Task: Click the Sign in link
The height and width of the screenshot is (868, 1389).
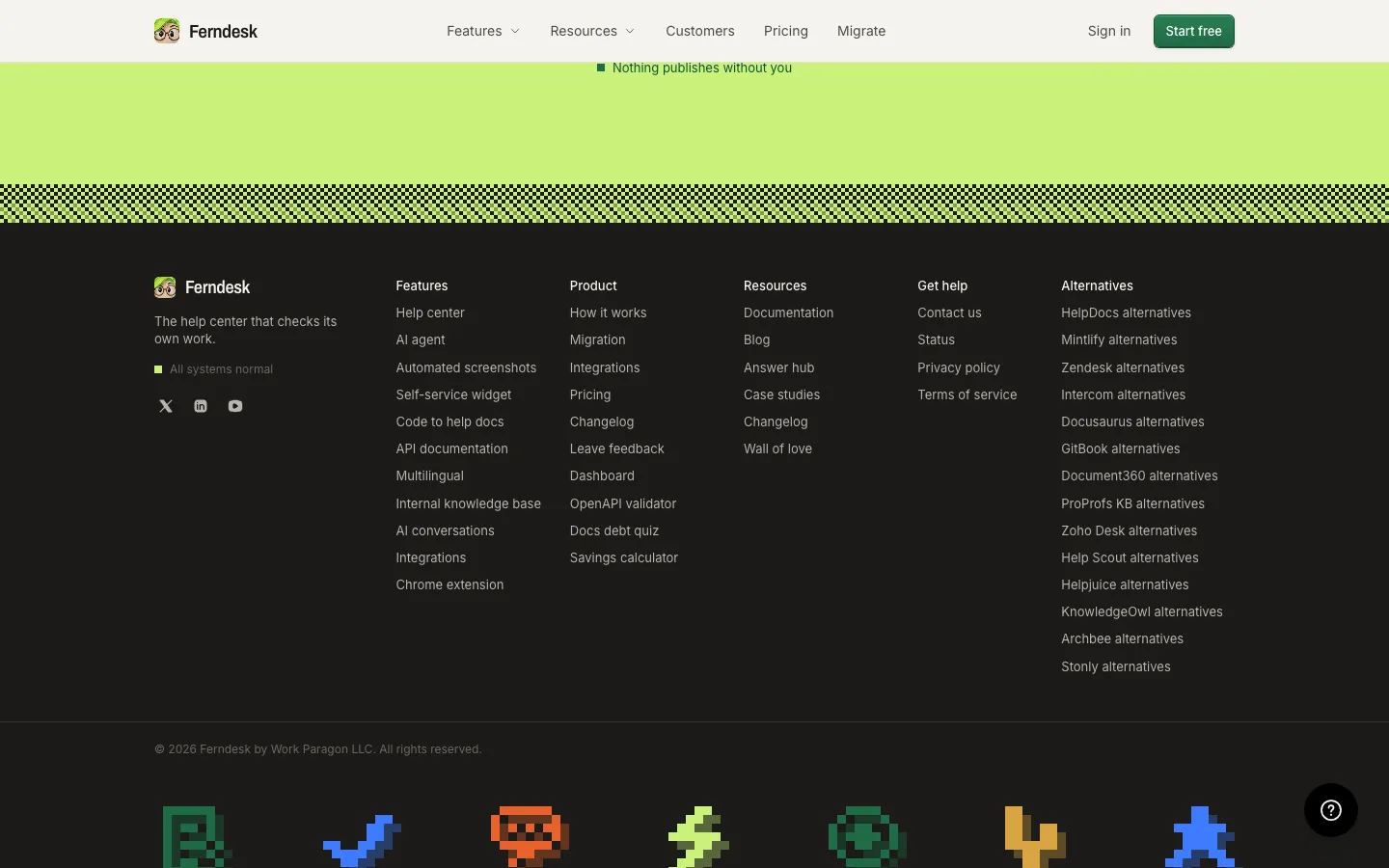Action: pos(1109,31)
